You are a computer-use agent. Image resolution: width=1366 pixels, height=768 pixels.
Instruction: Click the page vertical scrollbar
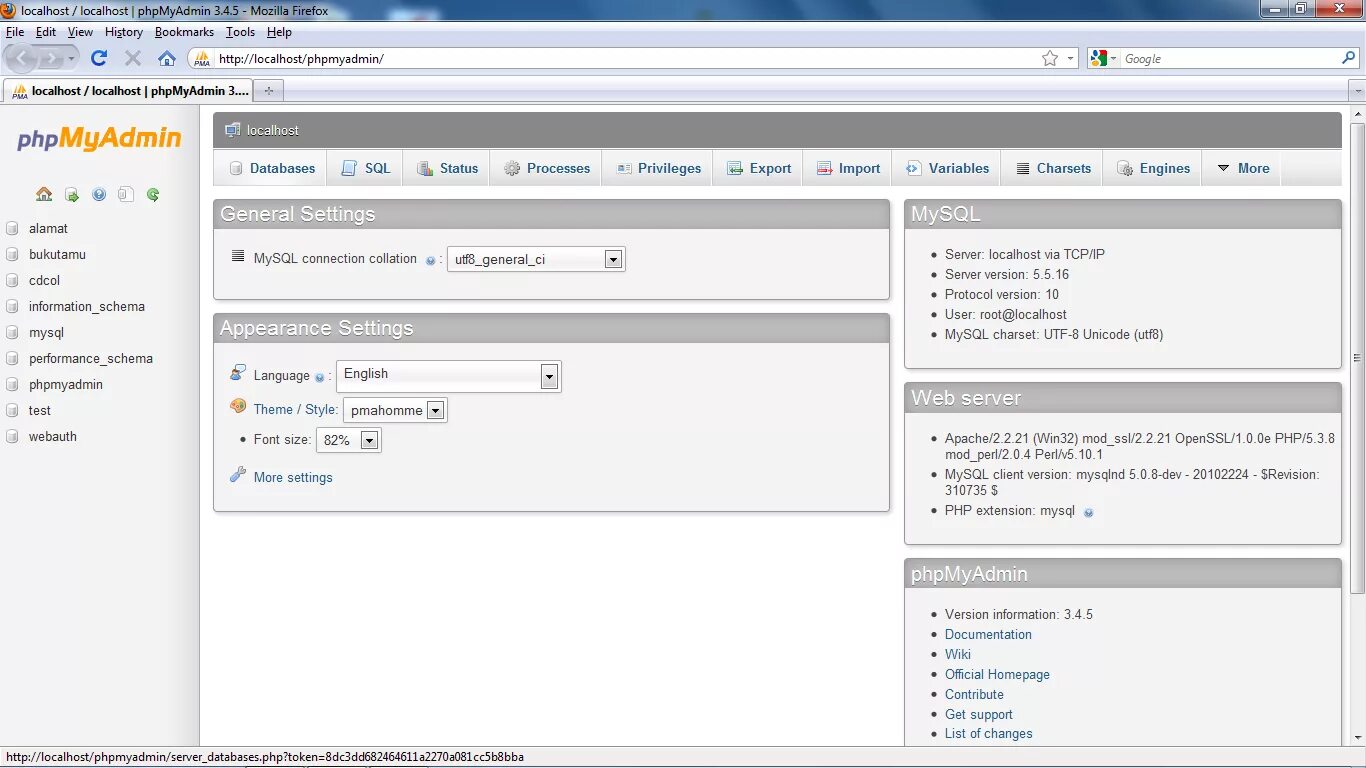(1357, 357)
